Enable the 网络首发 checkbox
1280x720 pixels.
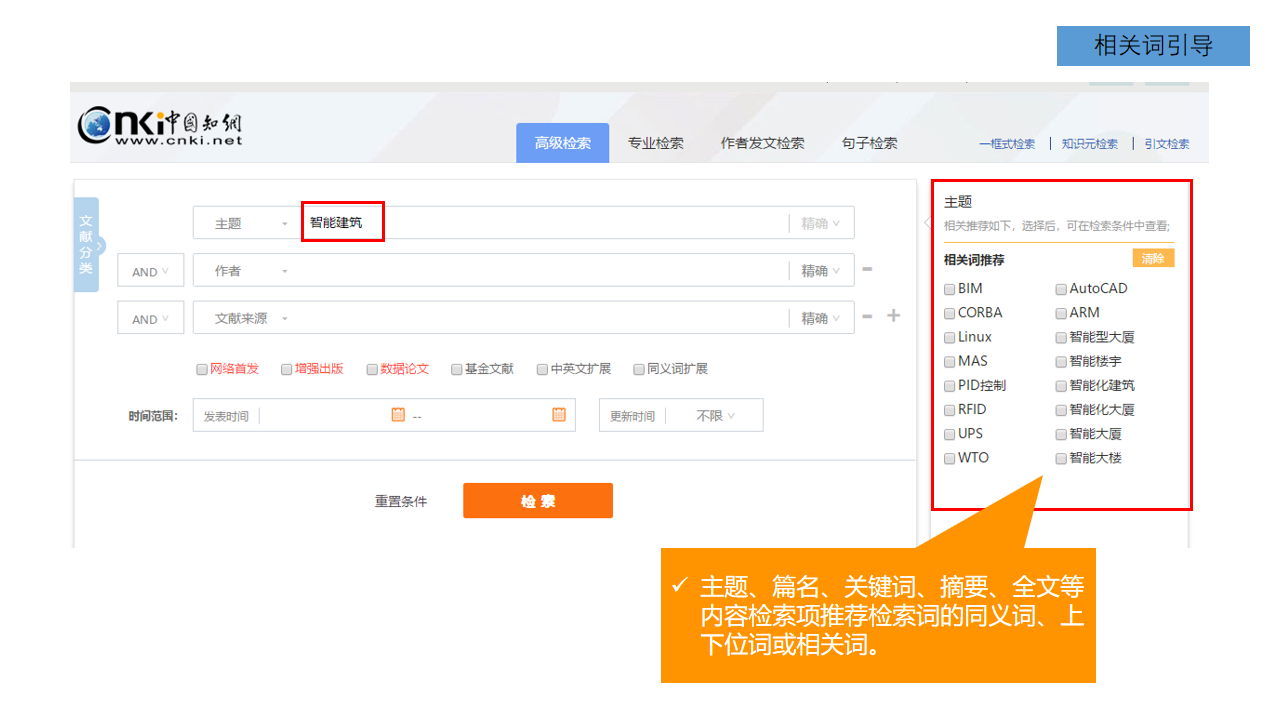[202, 369]
